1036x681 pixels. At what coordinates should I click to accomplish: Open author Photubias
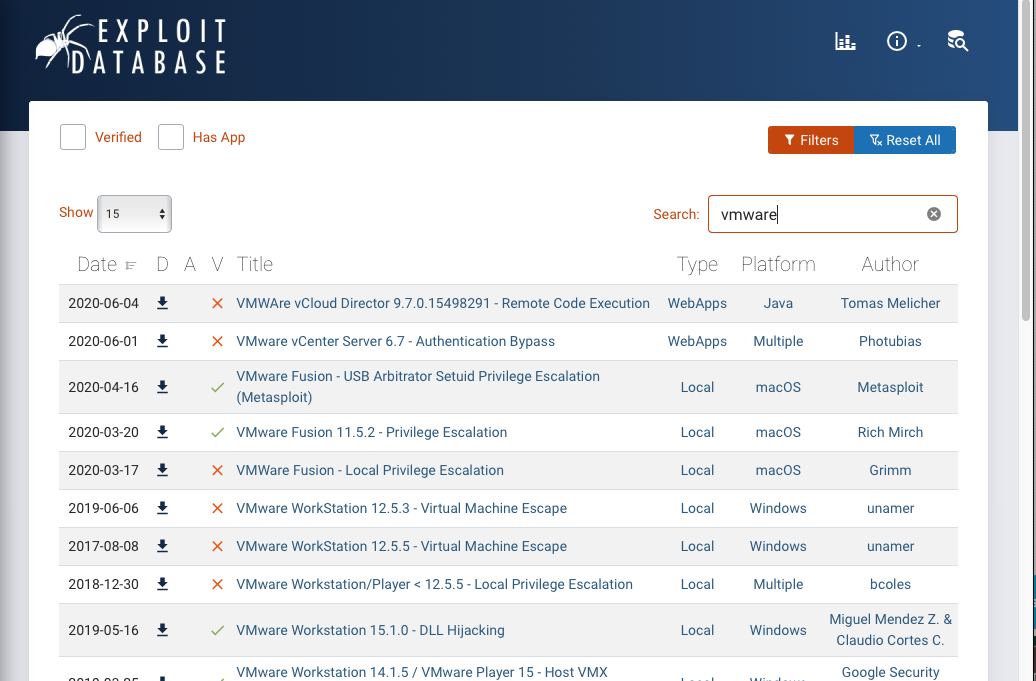point(890,341)
